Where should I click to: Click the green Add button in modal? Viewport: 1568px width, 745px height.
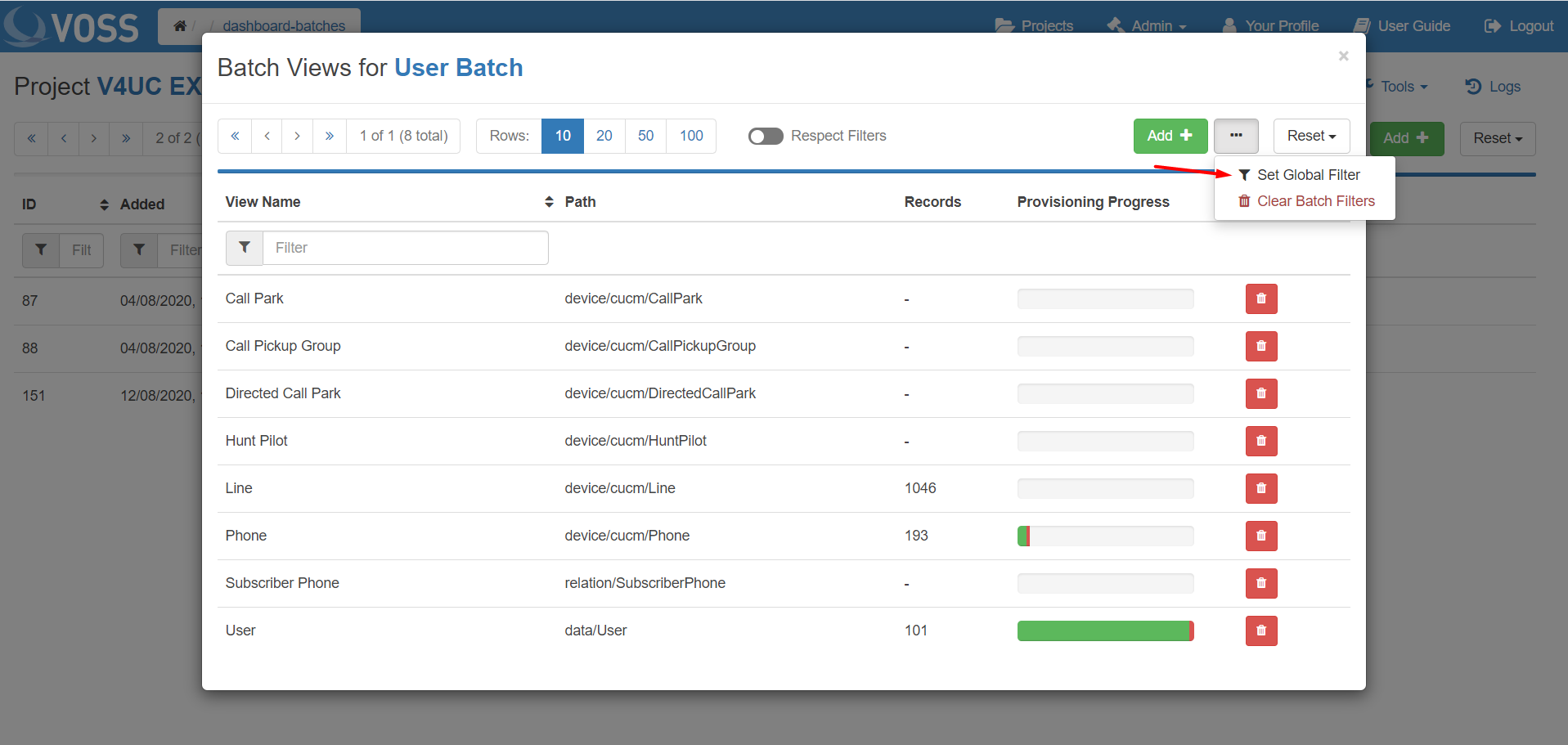click(x=1170, y=136)
